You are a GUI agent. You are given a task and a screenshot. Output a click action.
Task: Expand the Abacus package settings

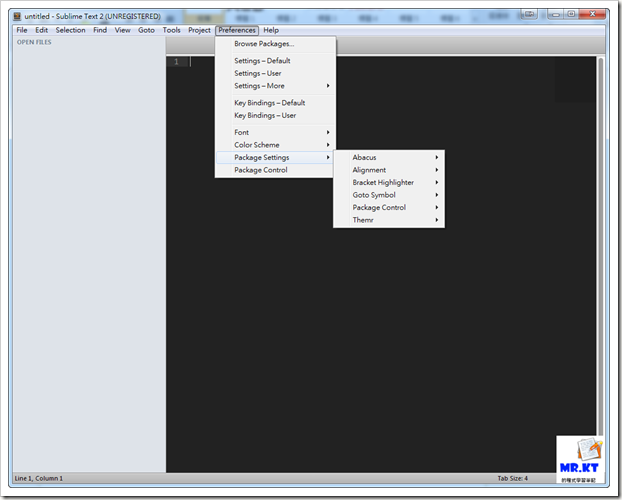click(x=389, y=158)
